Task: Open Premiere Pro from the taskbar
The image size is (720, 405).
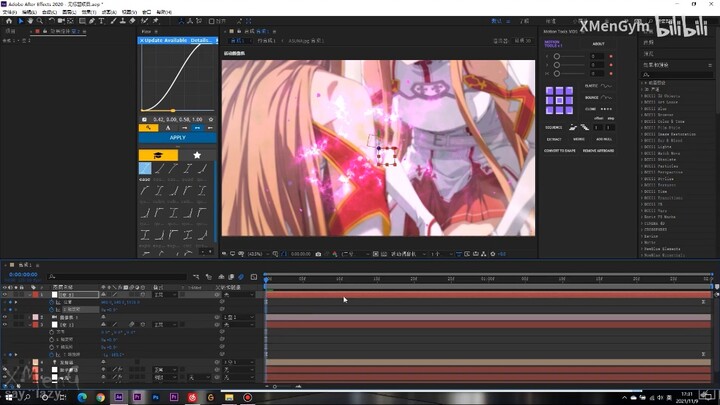Action: coord(137,397)
